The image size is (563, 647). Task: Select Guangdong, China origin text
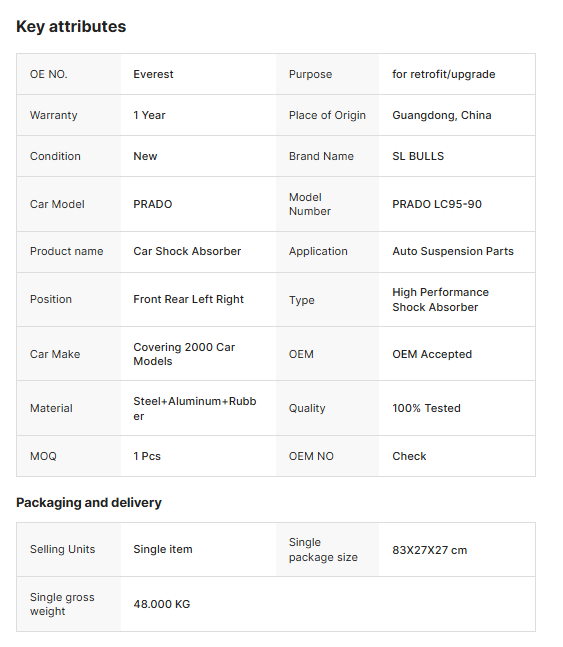click(x=442, y=115)
